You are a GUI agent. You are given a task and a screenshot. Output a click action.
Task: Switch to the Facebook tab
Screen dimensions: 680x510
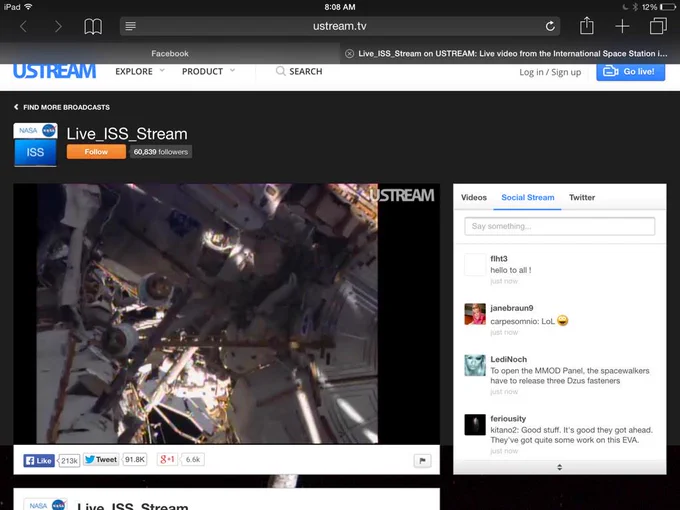170,53
